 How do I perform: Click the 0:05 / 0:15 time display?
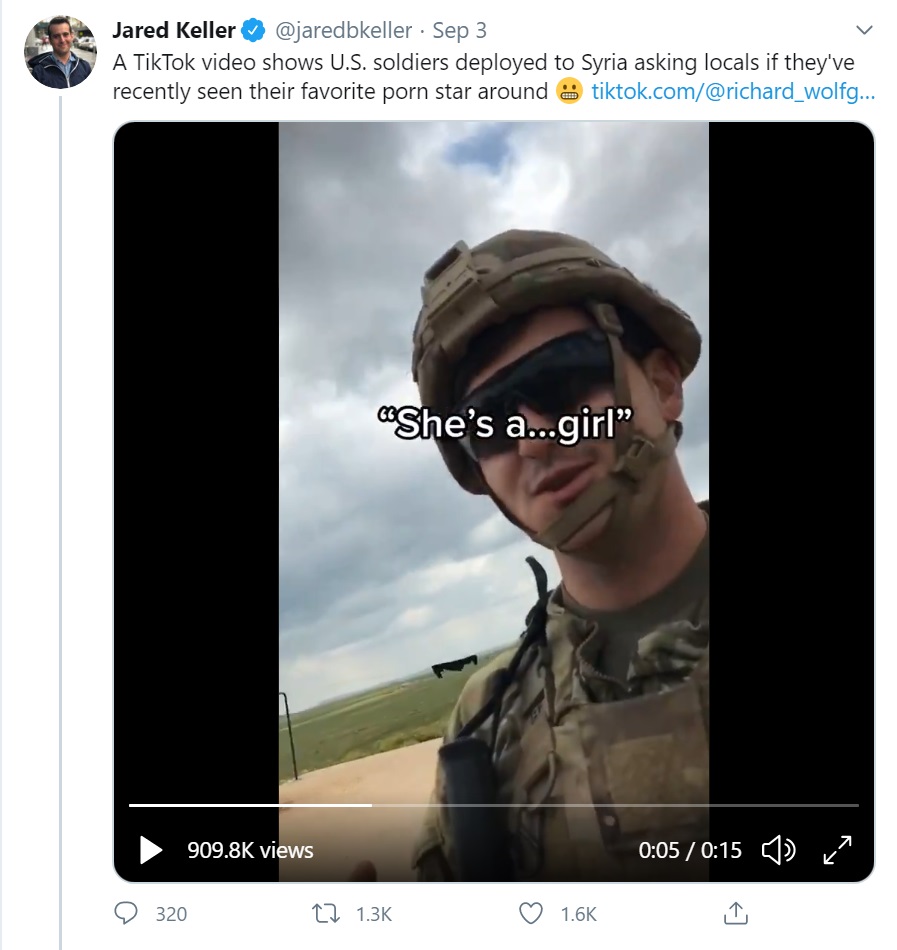coord(690,851)
